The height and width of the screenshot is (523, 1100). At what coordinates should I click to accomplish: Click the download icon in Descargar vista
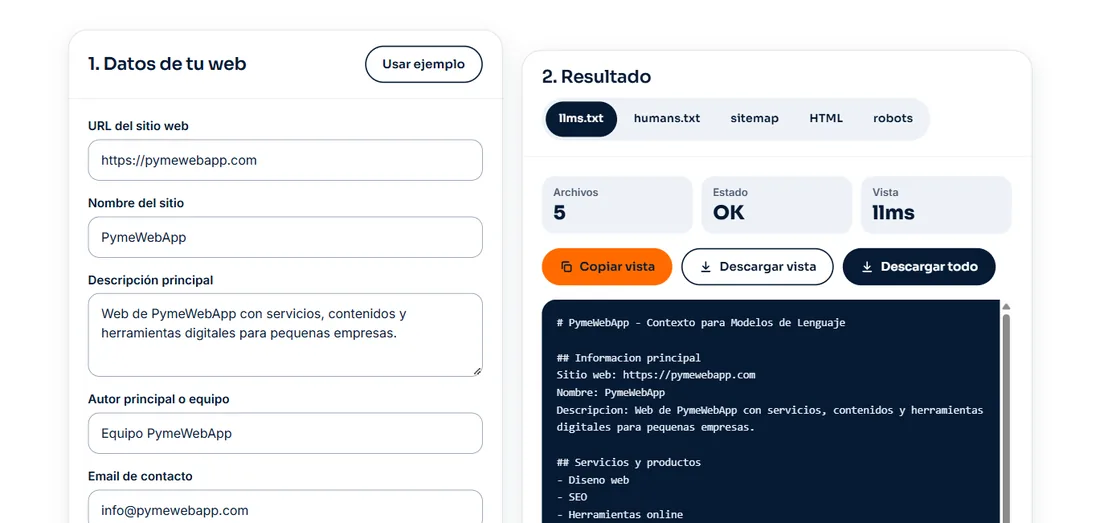pyautogui.click(x=706, y=267)
